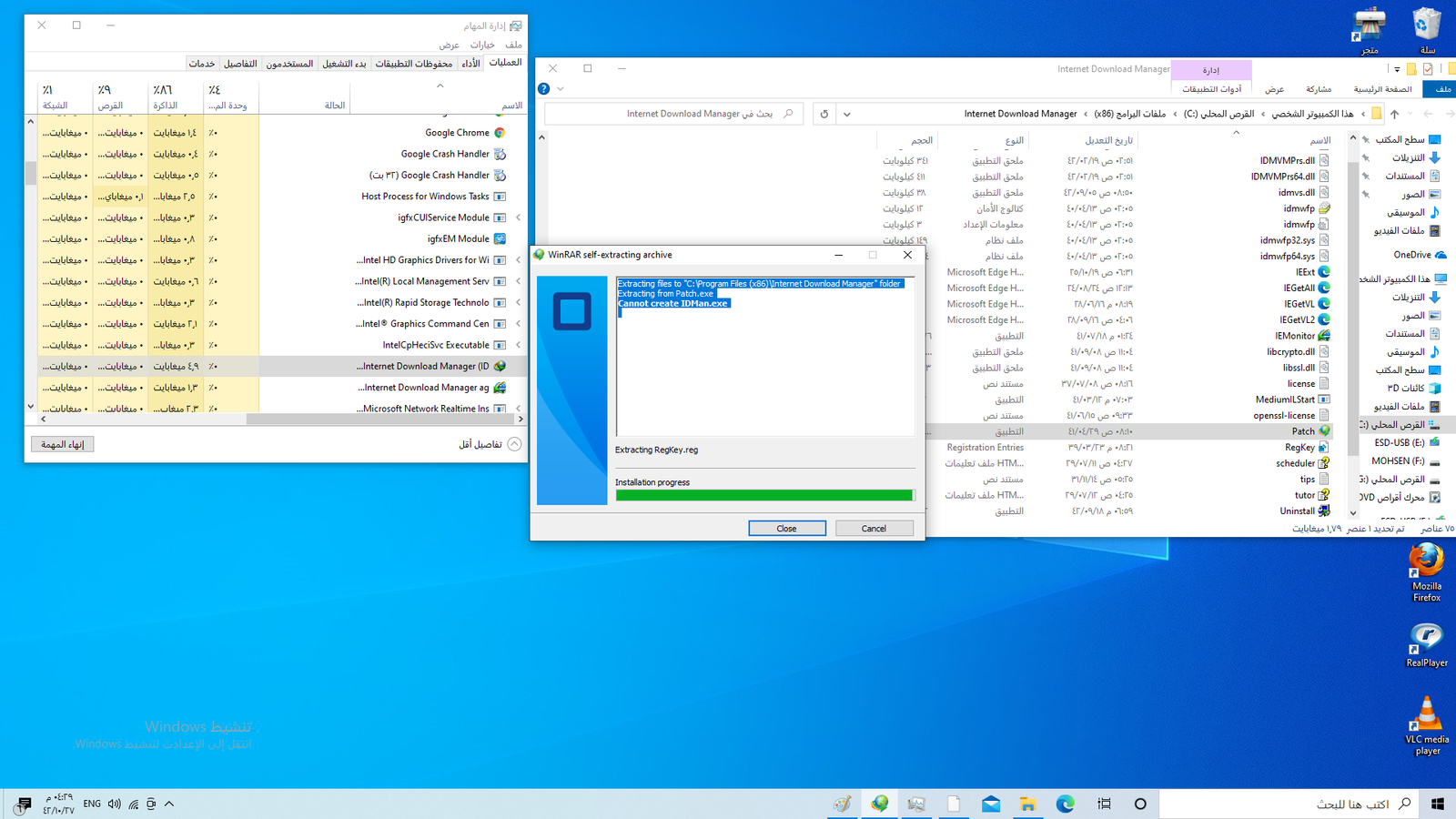The image size is (1456, 819).
Task: Click the taskbar search box
Action: tap(1289, 804)
